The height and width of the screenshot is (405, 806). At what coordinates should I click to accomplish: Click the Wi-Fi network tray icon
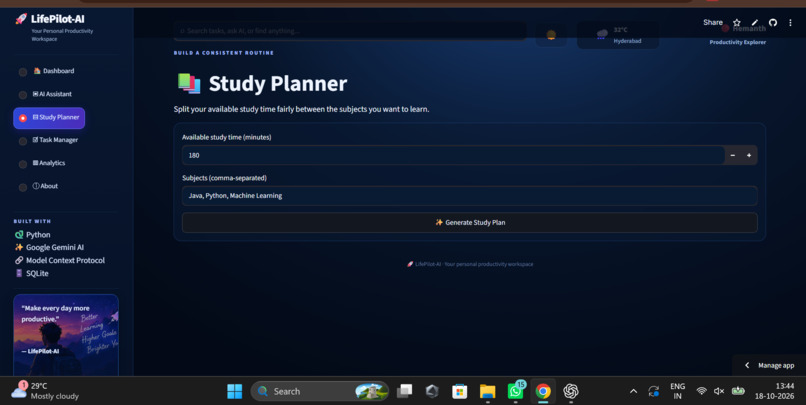tap(701, 391)
